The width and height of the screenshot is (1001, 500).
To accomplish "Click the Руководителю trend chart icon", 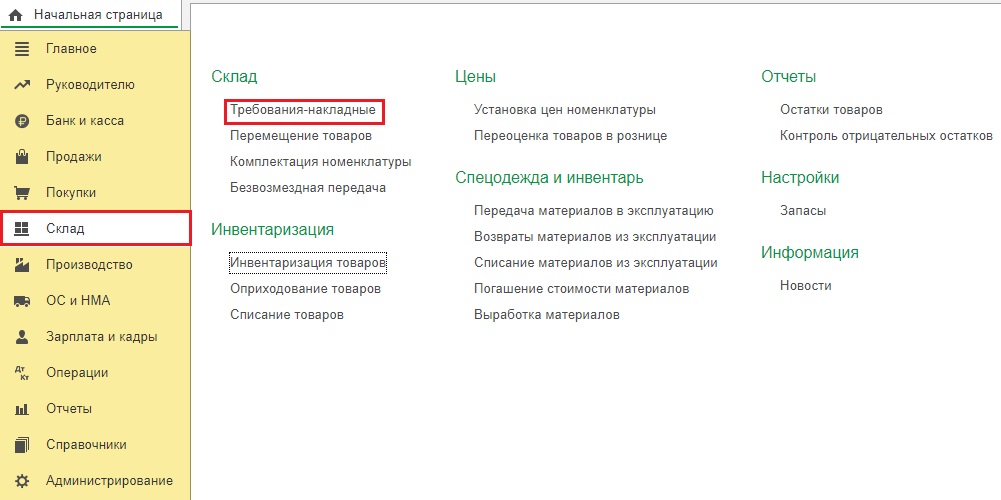I will point(22,85).
